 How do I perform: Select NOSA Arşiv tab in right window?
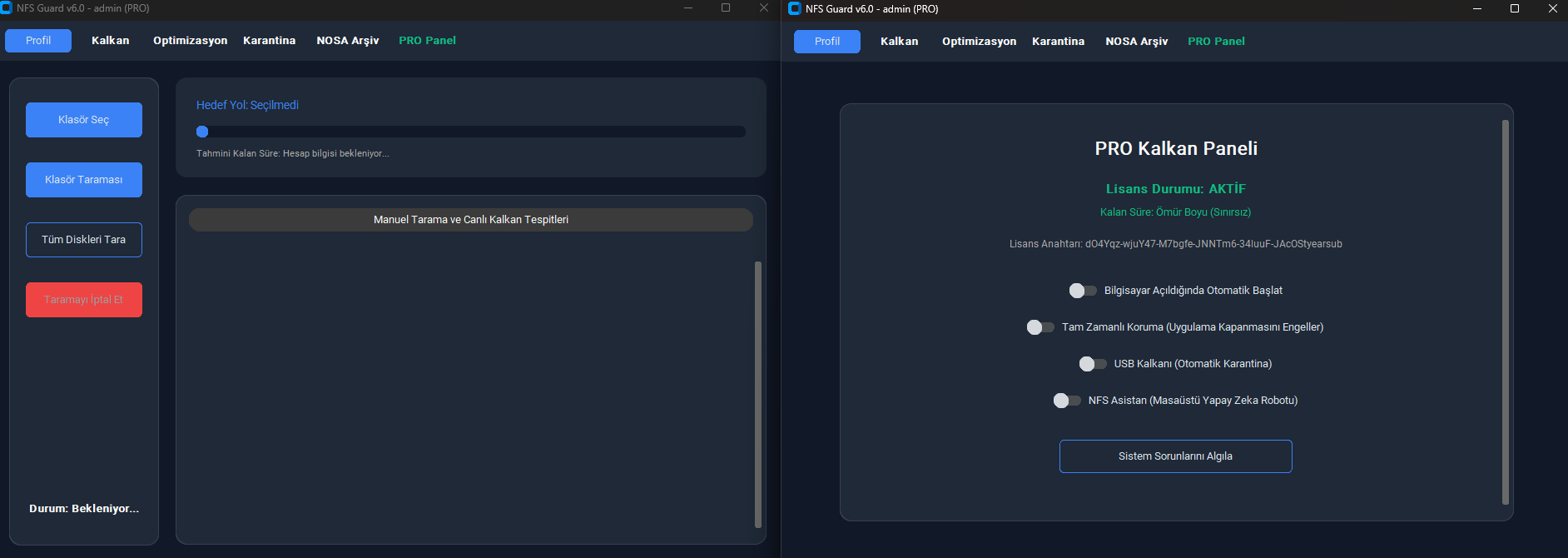point(1136,42)
